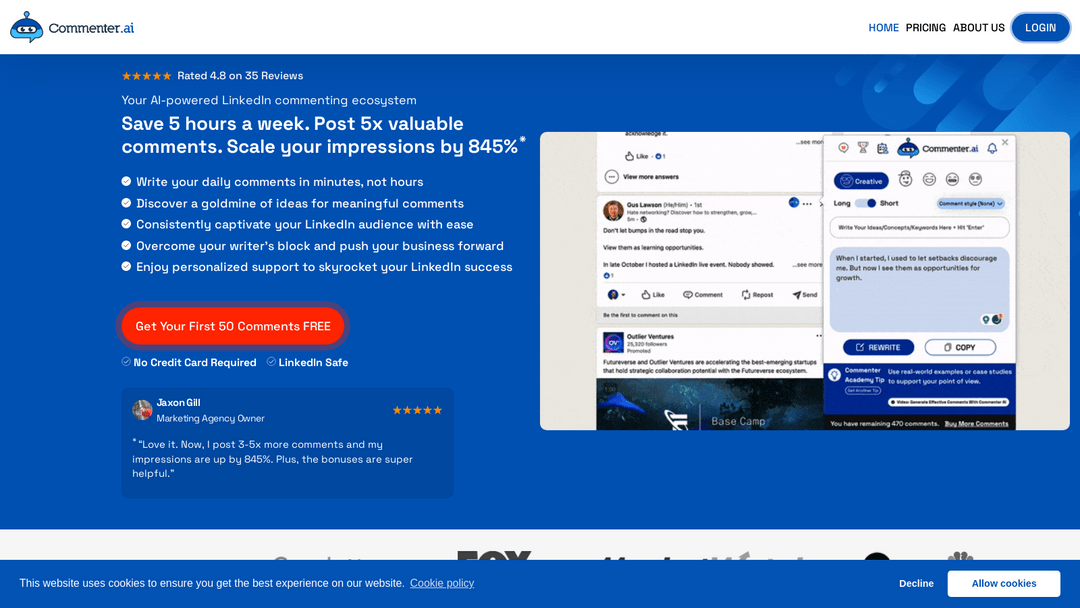
Task: Click View more answers in LinkedIn feed
Action: pos(650,177)
